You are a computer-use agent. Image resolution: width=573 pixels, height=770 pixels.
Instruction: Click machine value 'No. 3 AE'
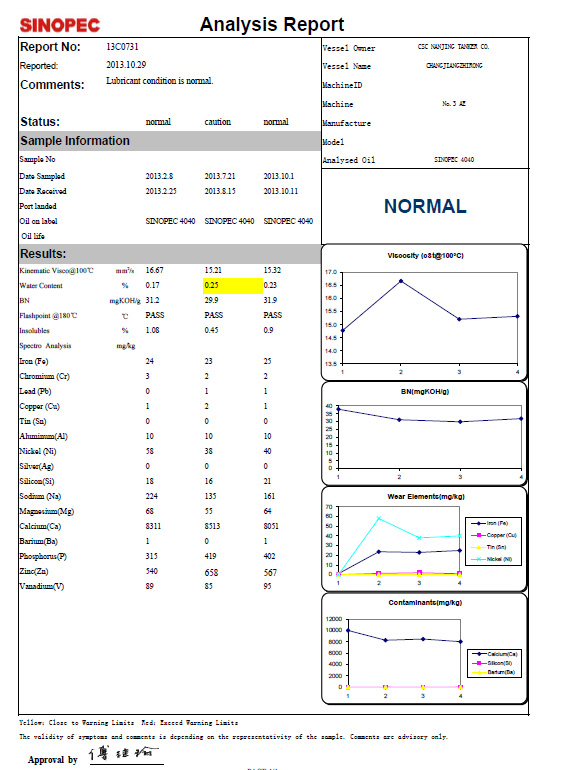coord(454,104)
